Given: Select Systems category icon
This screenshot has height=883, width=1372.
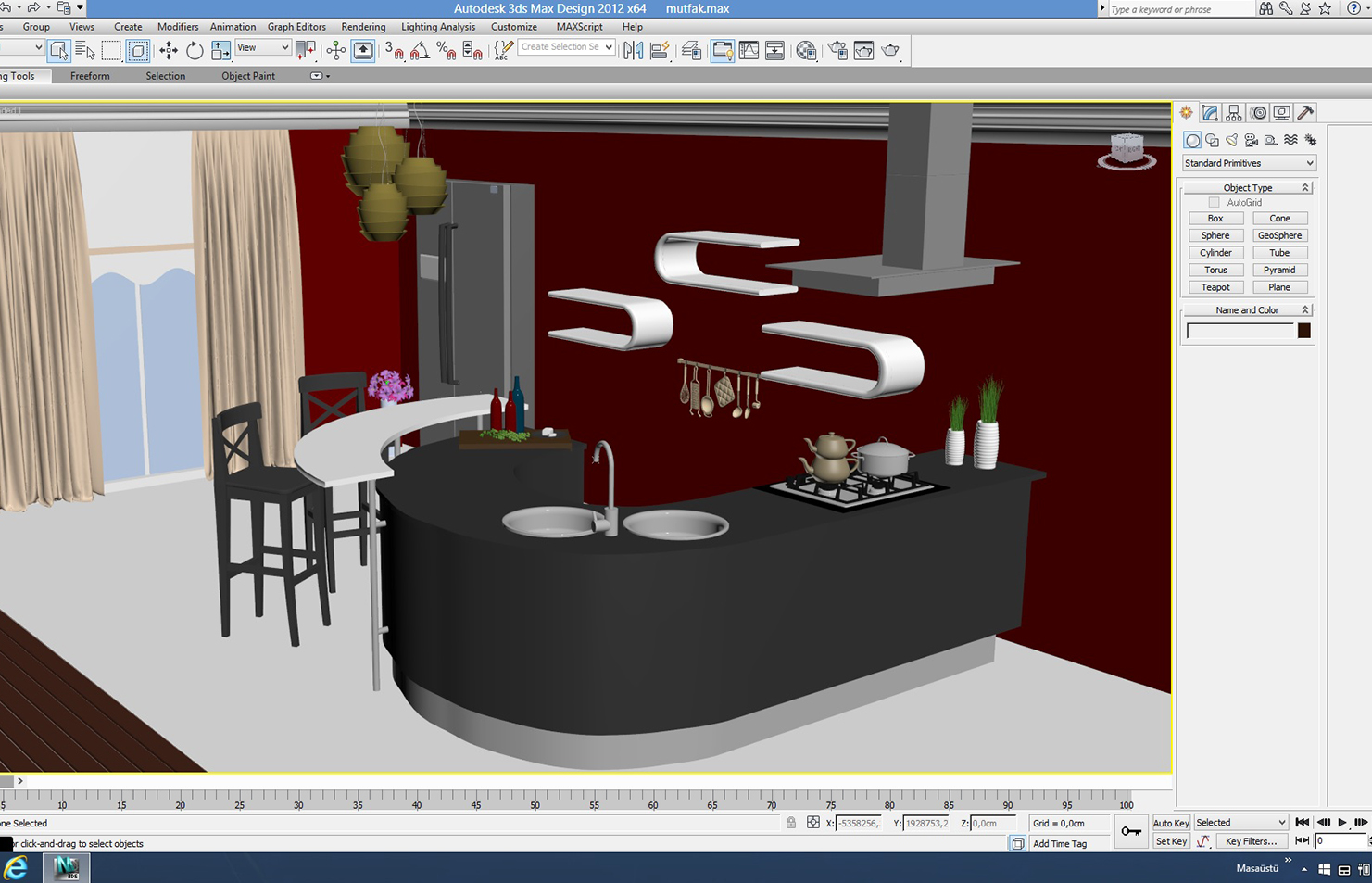Looking at the screenshot, I should (x=1310, y=140).
